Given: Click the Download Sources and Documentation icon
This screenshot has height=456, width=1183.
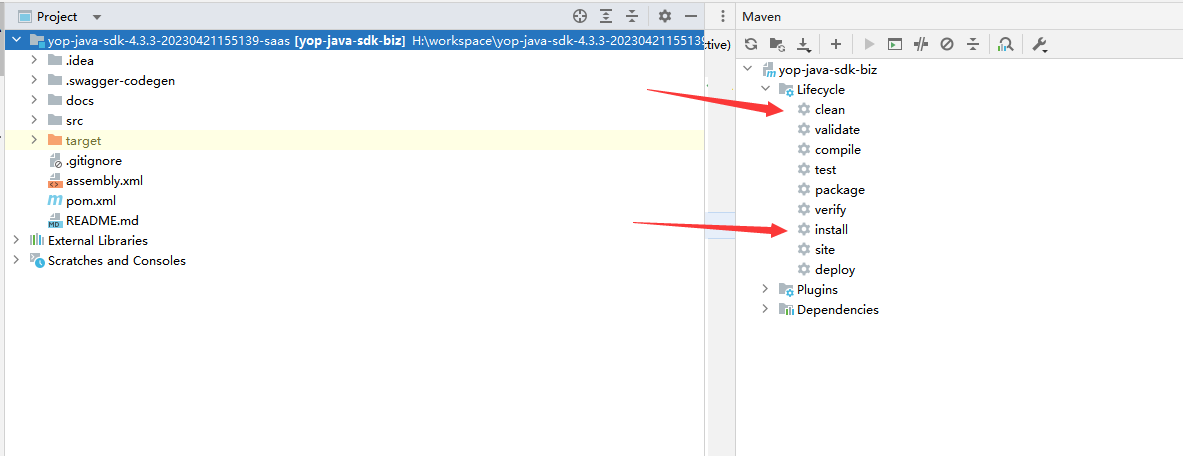Looking at the screenshot, I should tap(804, 44).
